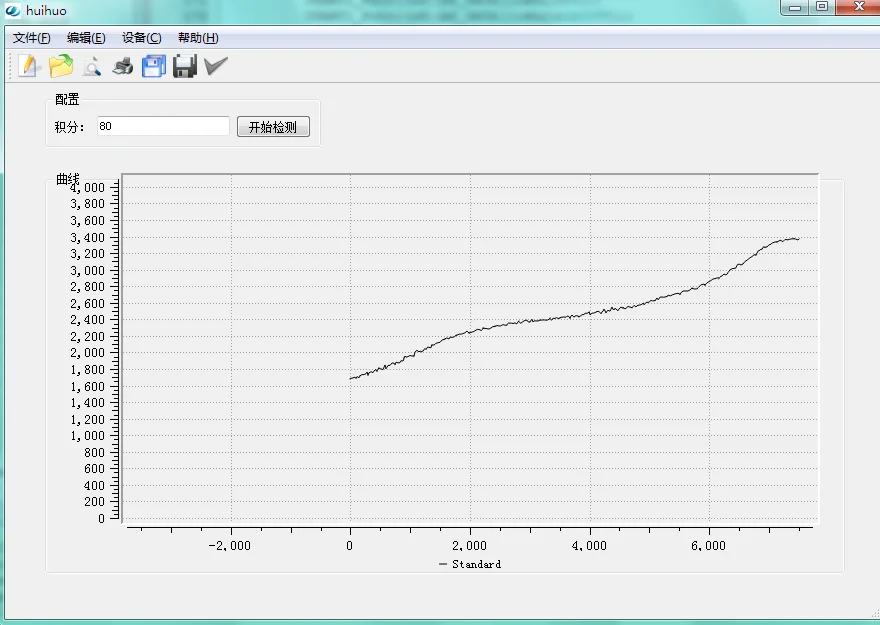The width and height of the screenshot is (880, 625).
Task: Click the print preview magnifier icon
Action: 91,66
